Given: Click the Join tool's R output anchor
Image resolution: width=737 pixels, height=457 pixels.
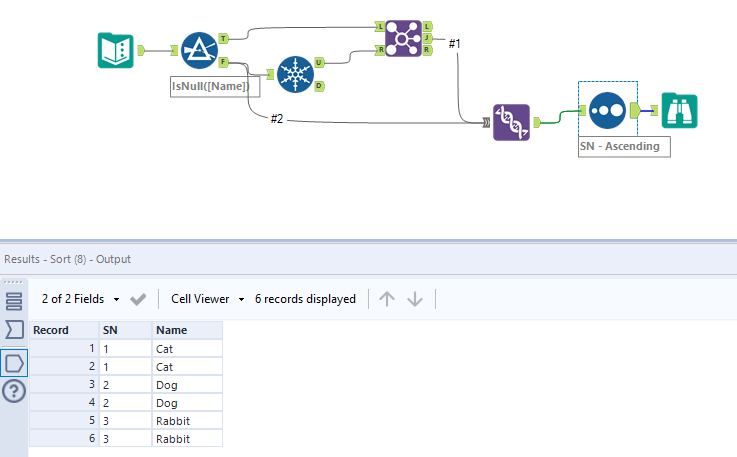Looking at the screenshot, I should tap(427, 50).
